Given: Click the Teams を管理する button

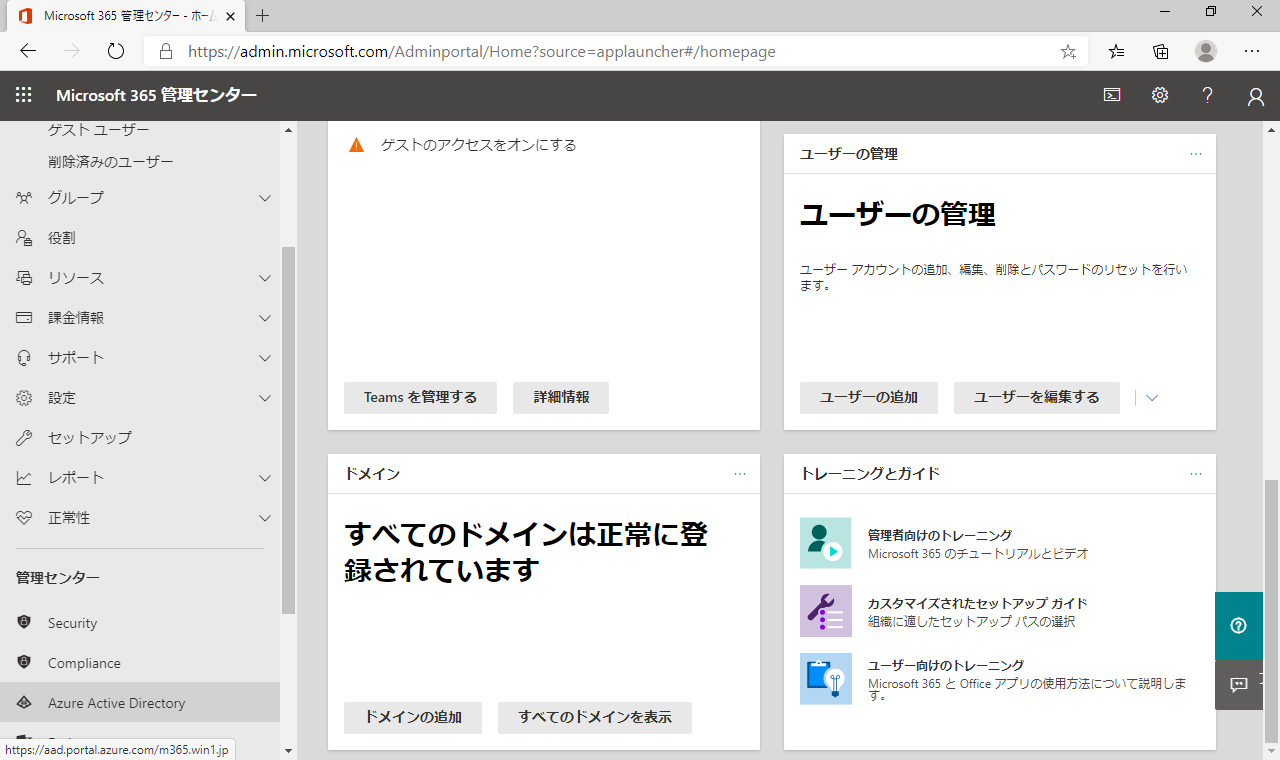Looking at the screenshot, I should click(420, 398).
